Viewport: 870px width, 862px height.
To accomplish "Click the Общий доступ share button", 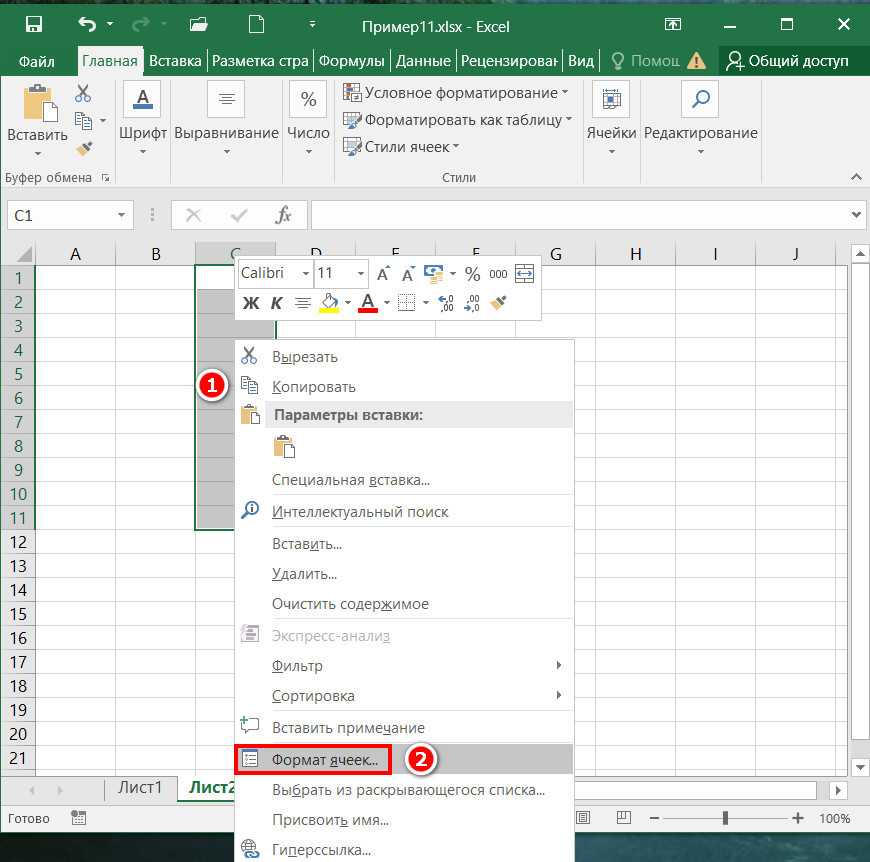I will click(x=788, y=61).
